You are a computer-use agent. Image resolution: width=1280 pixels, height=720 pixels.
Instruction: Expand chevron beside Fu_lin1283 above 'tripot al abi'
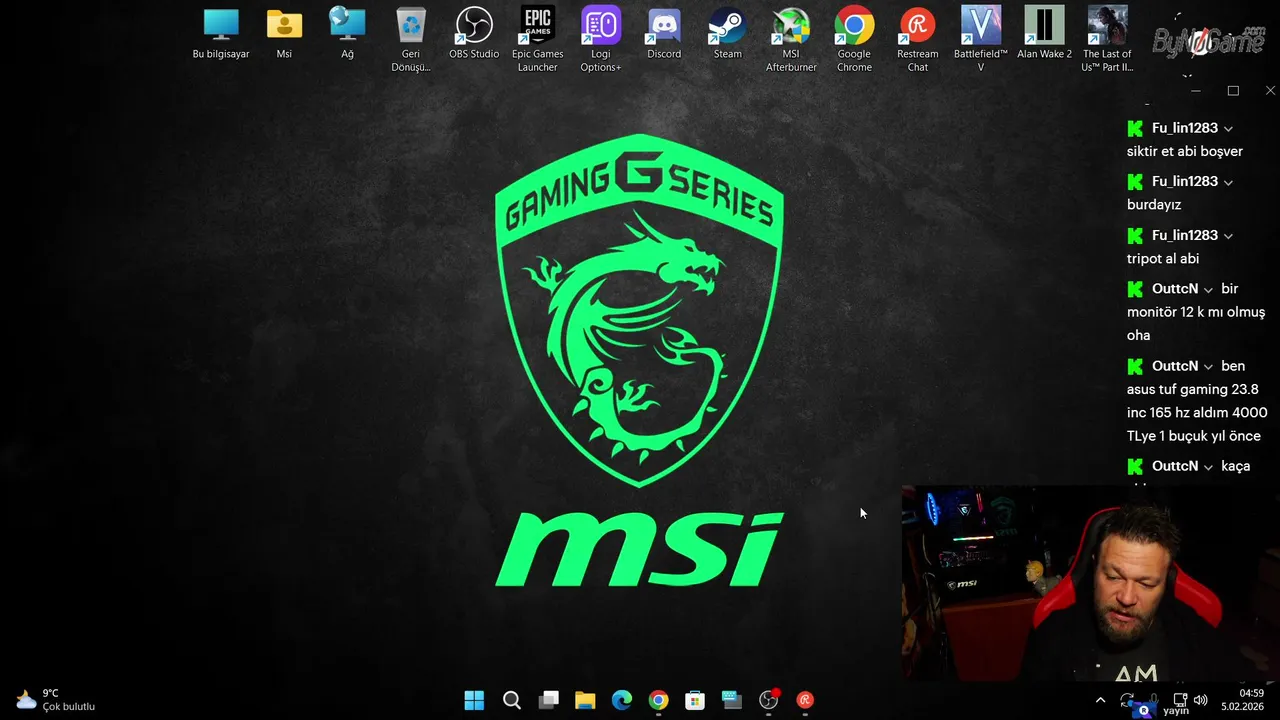tap(1228, 236)
